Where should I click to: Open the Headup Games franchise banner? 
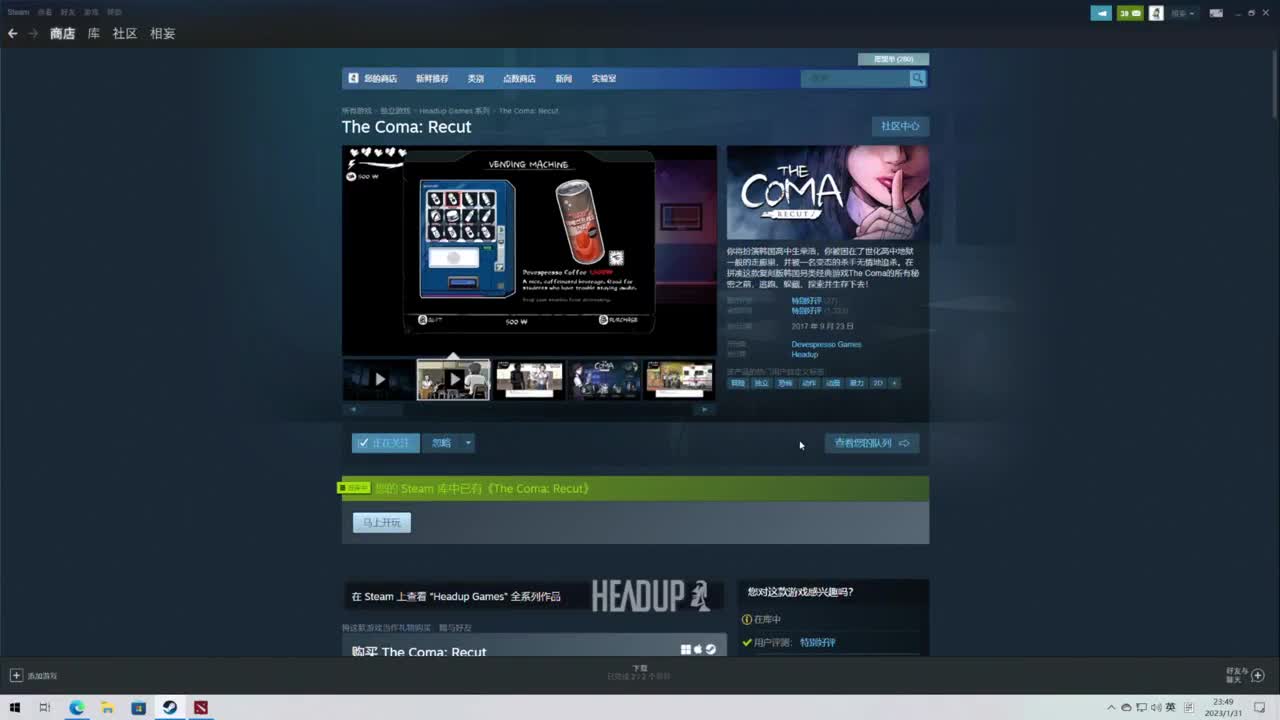[x=535, y=596]
